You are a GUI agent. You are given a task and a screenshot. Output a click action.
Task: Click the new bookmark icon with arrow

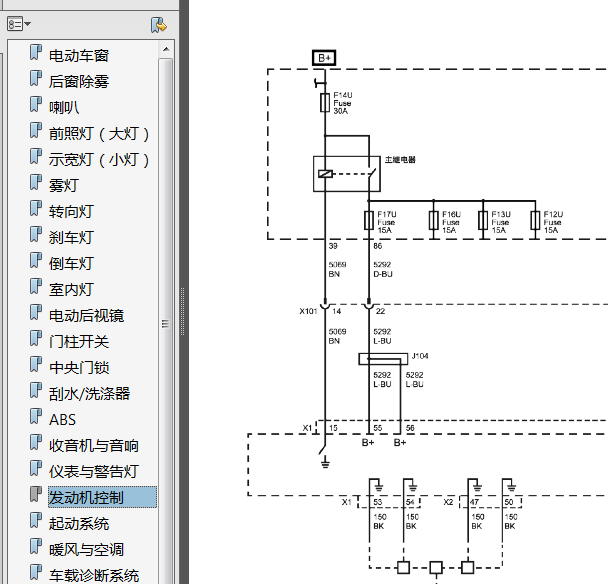159,25
